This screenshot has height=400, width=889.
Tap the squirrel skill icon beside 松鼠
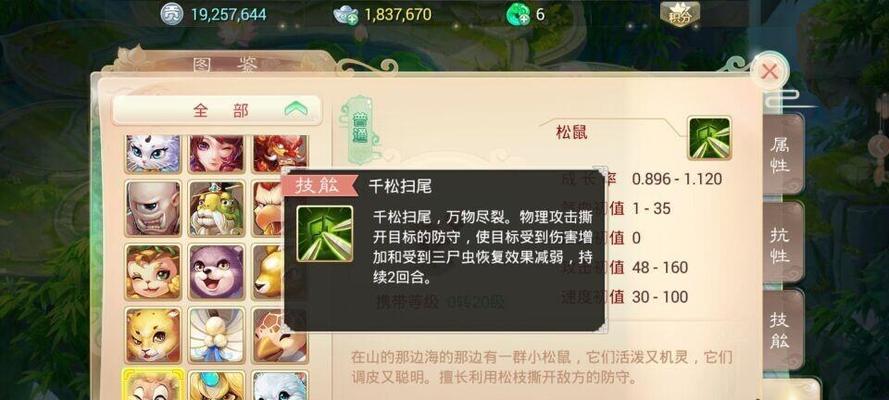[709, 138]
